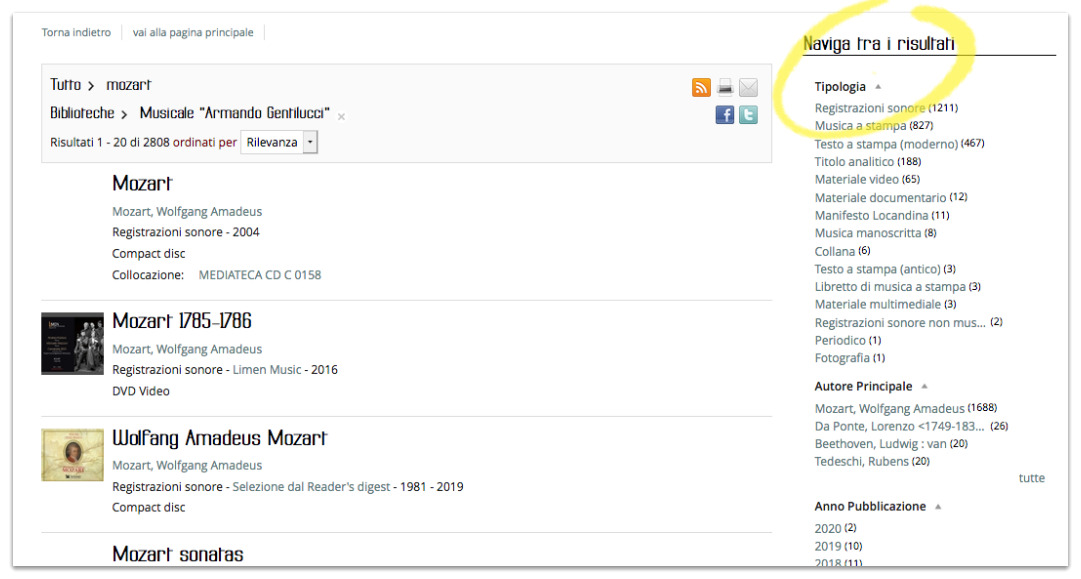This screenshot has width=1081, height=579.
Task: Filter by Materiale video type
Action: [x=856, y=180]
